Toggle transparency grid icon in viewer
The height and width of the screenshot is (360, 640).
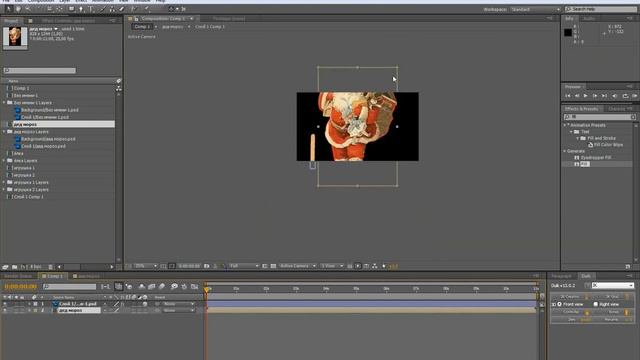(273, 266)
